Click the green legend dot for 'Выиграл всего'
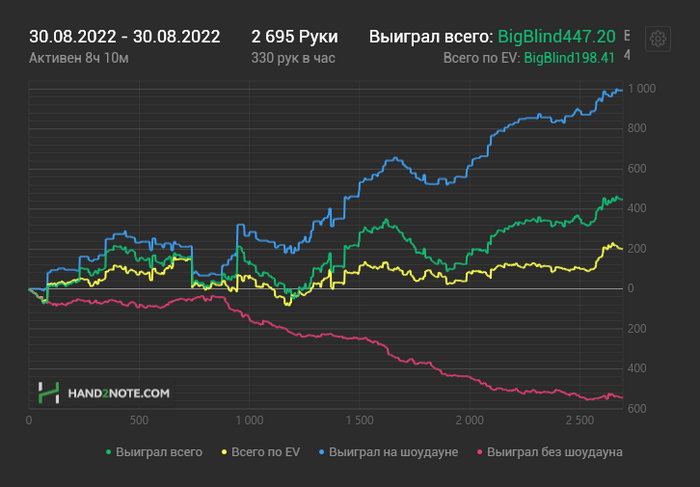This screenshot has width=700, height=487. click(x=108, y=452)
